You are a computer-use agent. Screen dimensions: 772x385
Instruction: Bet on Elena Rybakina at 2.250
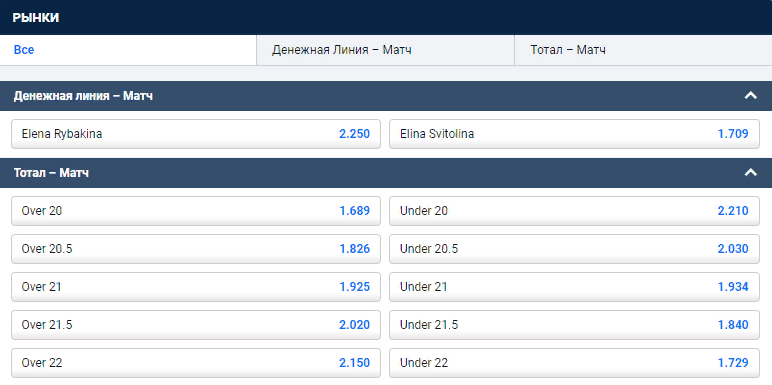coord(196,134)
